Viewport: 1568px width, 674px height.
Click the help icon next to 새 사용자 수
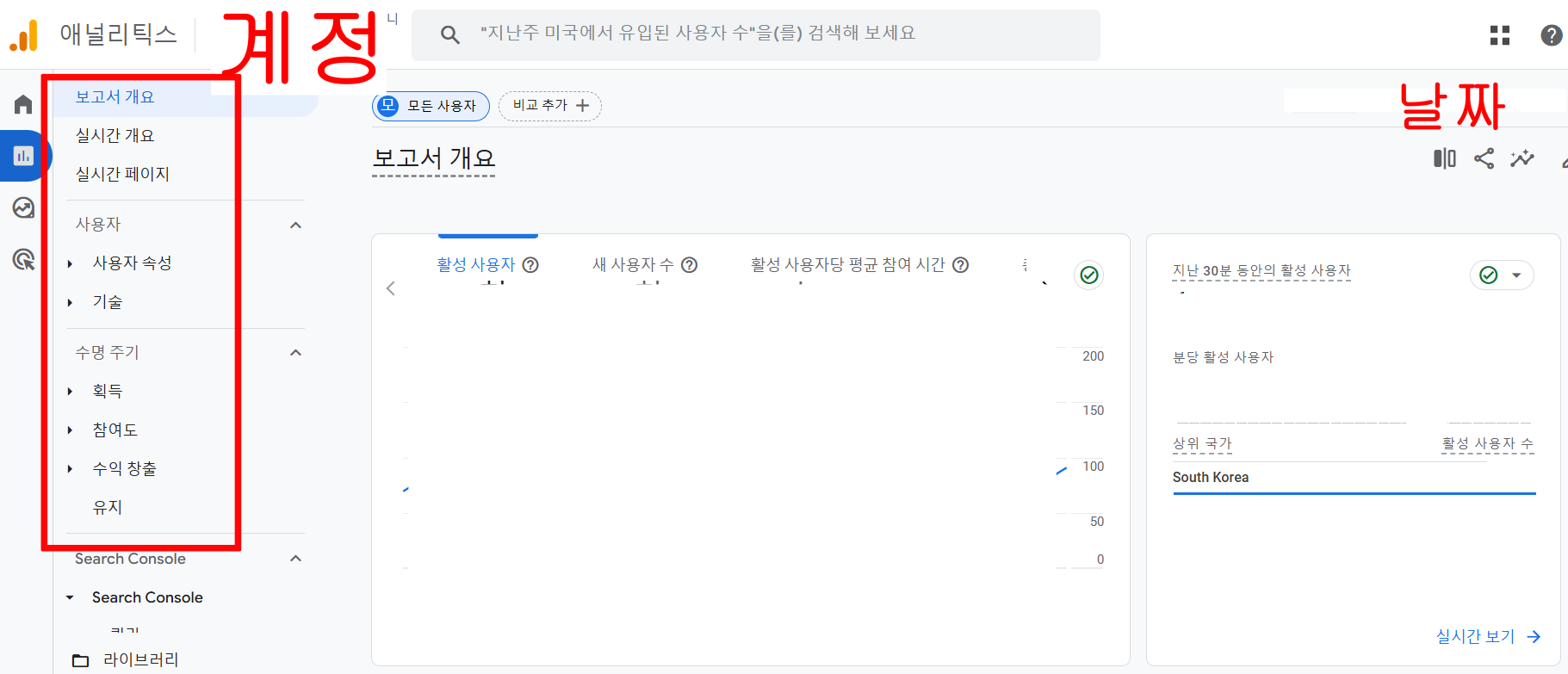pos(689,265)
